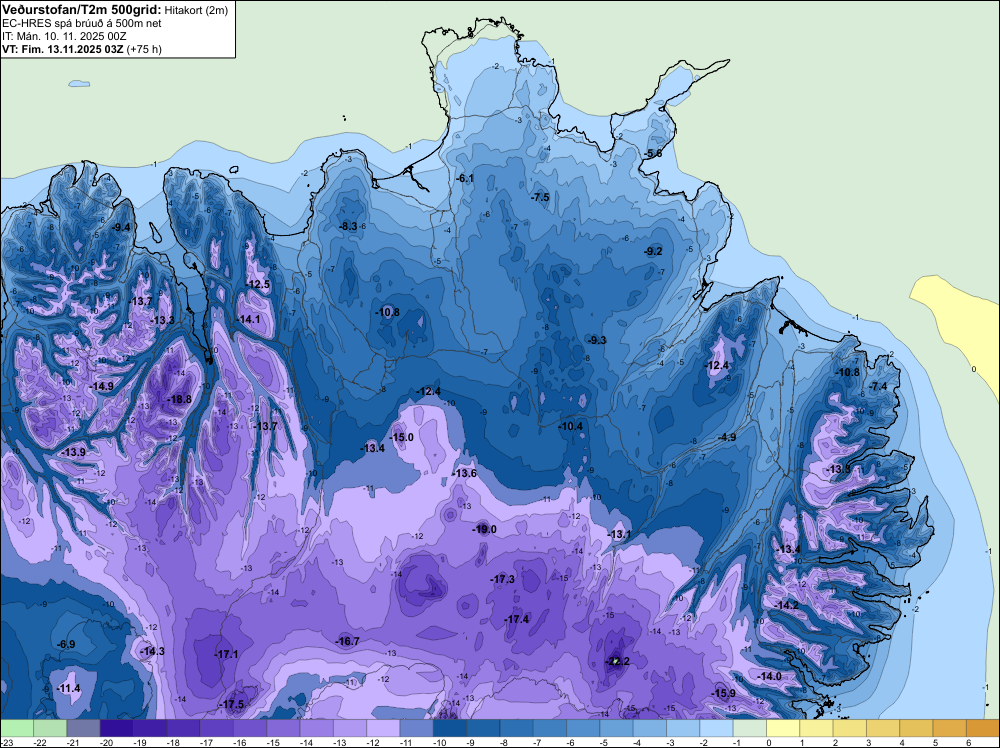Click the -11.4 temperature label
The image size is (1000, 748).
point(68,688)
